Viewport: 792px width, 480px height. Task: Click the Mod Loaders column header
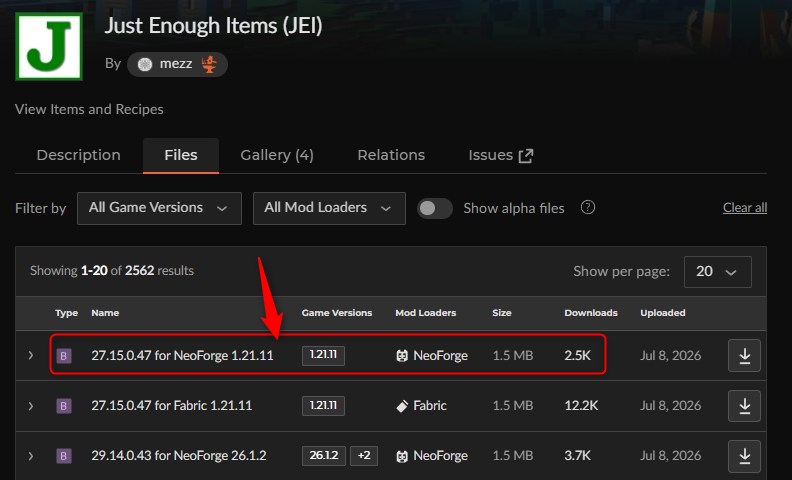[x=426, y=313]
